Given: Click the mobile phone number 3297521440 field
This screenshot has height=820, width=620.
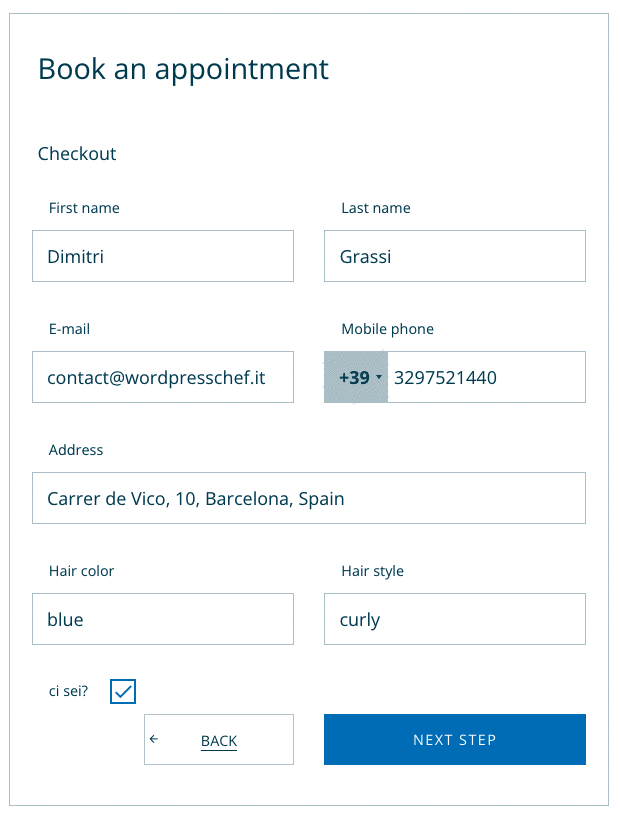Looking at the screenshot, I should [485, 378].
